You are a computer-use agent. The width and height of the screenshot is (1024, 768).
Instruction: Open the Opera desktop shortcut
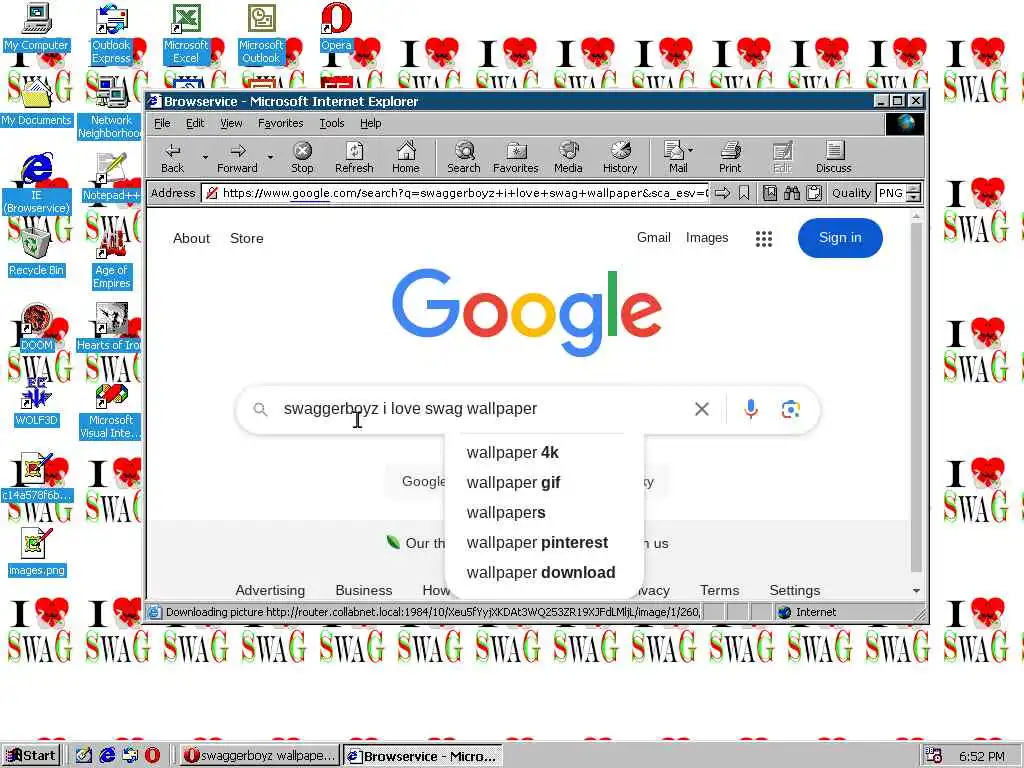tap(336, 26)
